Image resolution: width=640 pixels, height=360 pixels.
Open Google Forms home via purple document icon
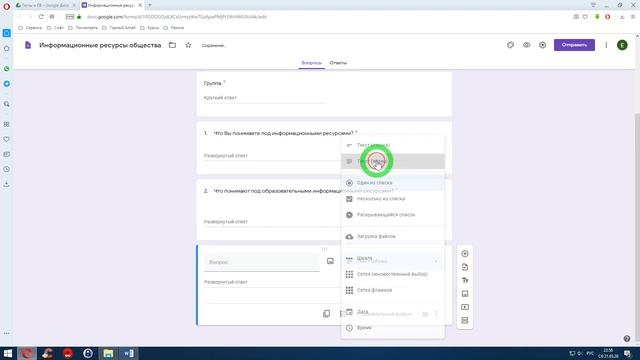click(x=28, y=45)
